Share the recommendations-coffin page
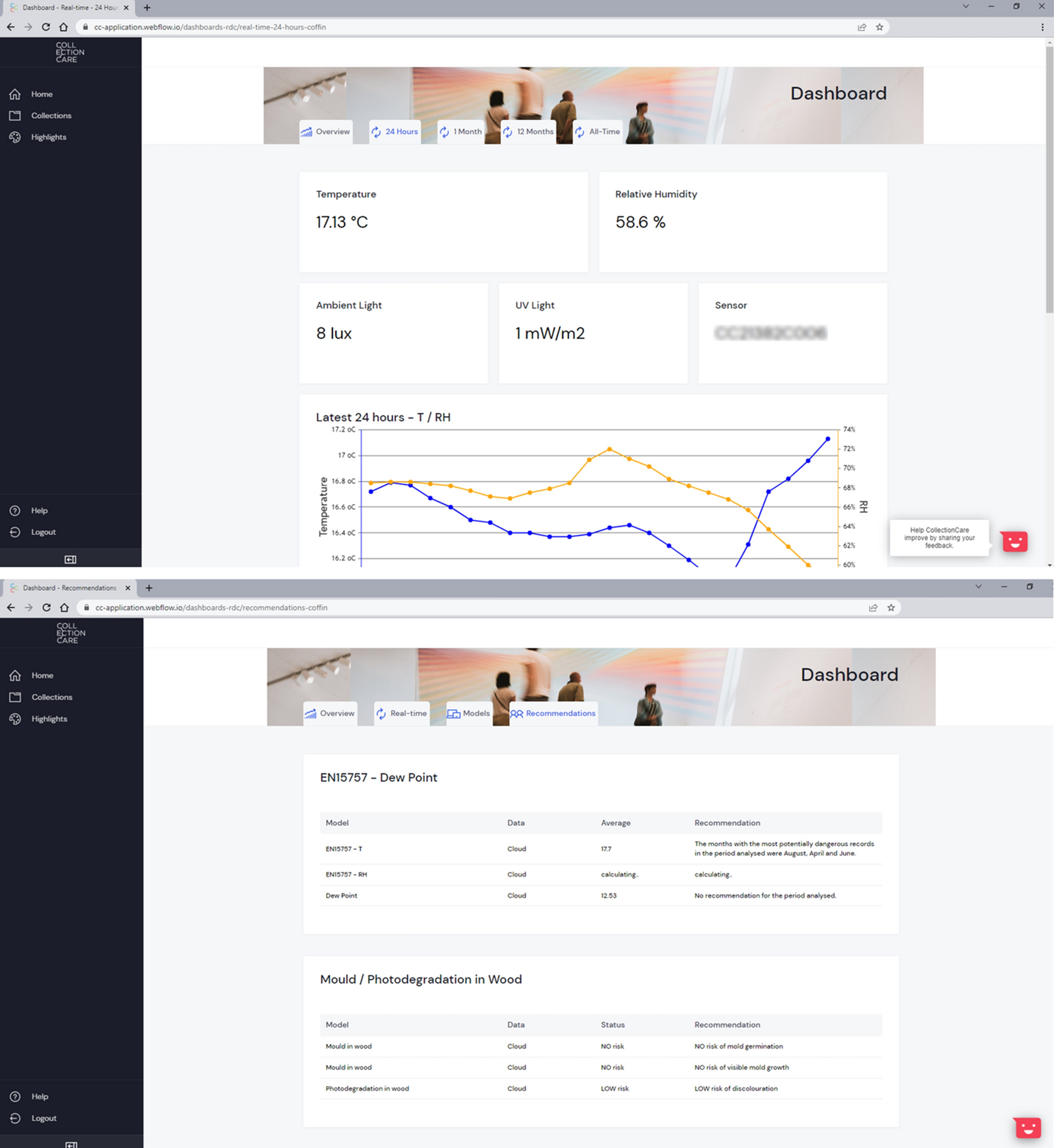This screenshot has width=1054, height=1148. click(x=873, y=608)
